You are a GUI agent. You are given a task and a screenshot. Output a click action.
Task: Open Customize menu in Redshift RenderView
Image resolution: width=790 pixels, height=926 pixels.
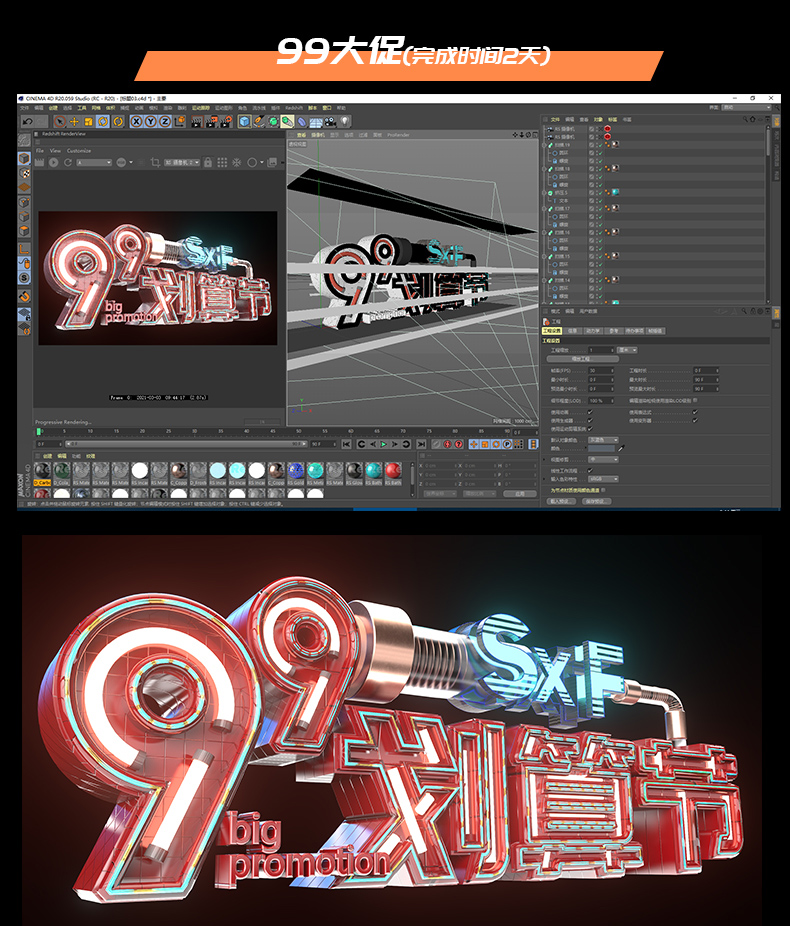[x=79, y=151]
